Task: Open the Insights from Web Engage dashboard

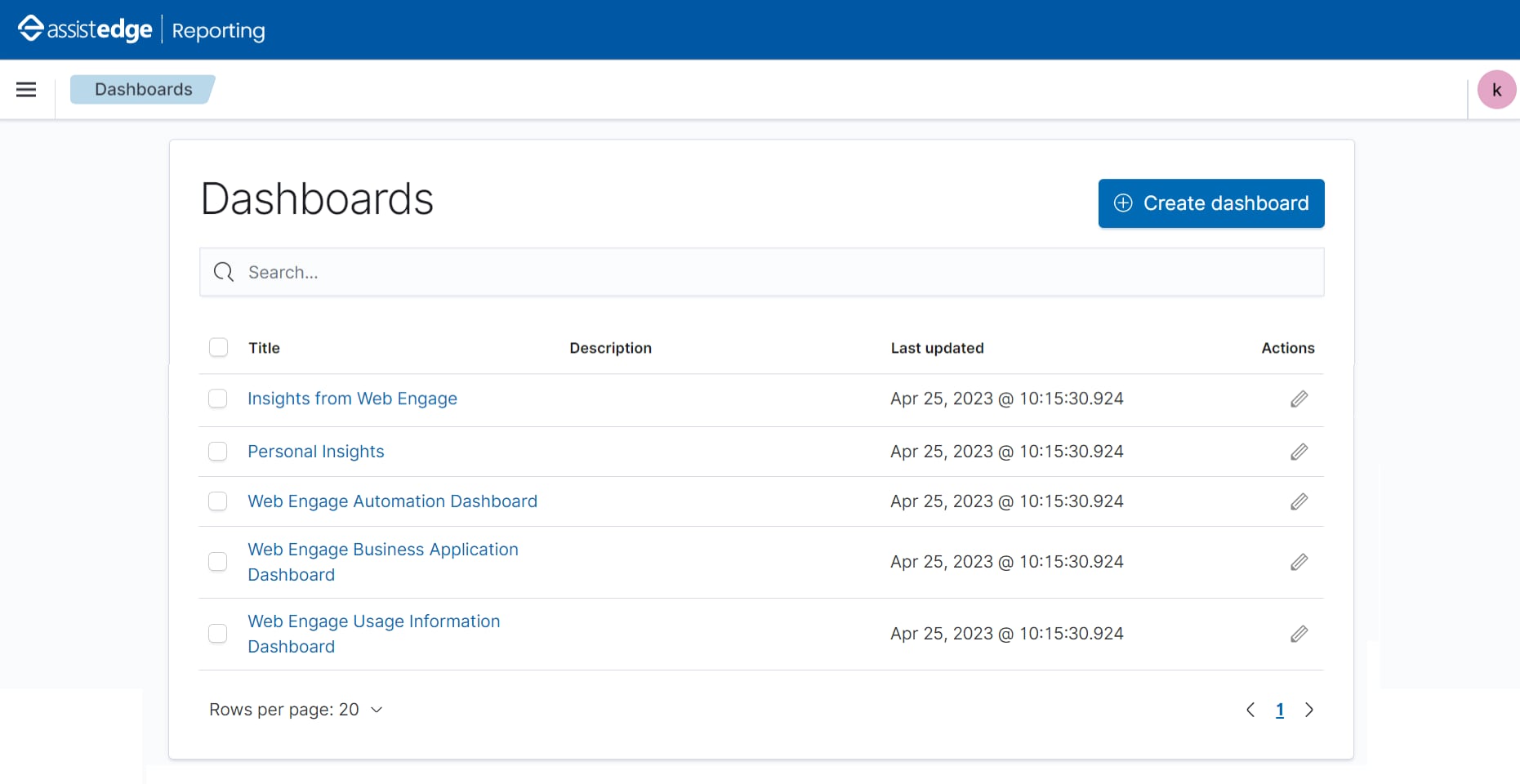Action: coord(352,399)
